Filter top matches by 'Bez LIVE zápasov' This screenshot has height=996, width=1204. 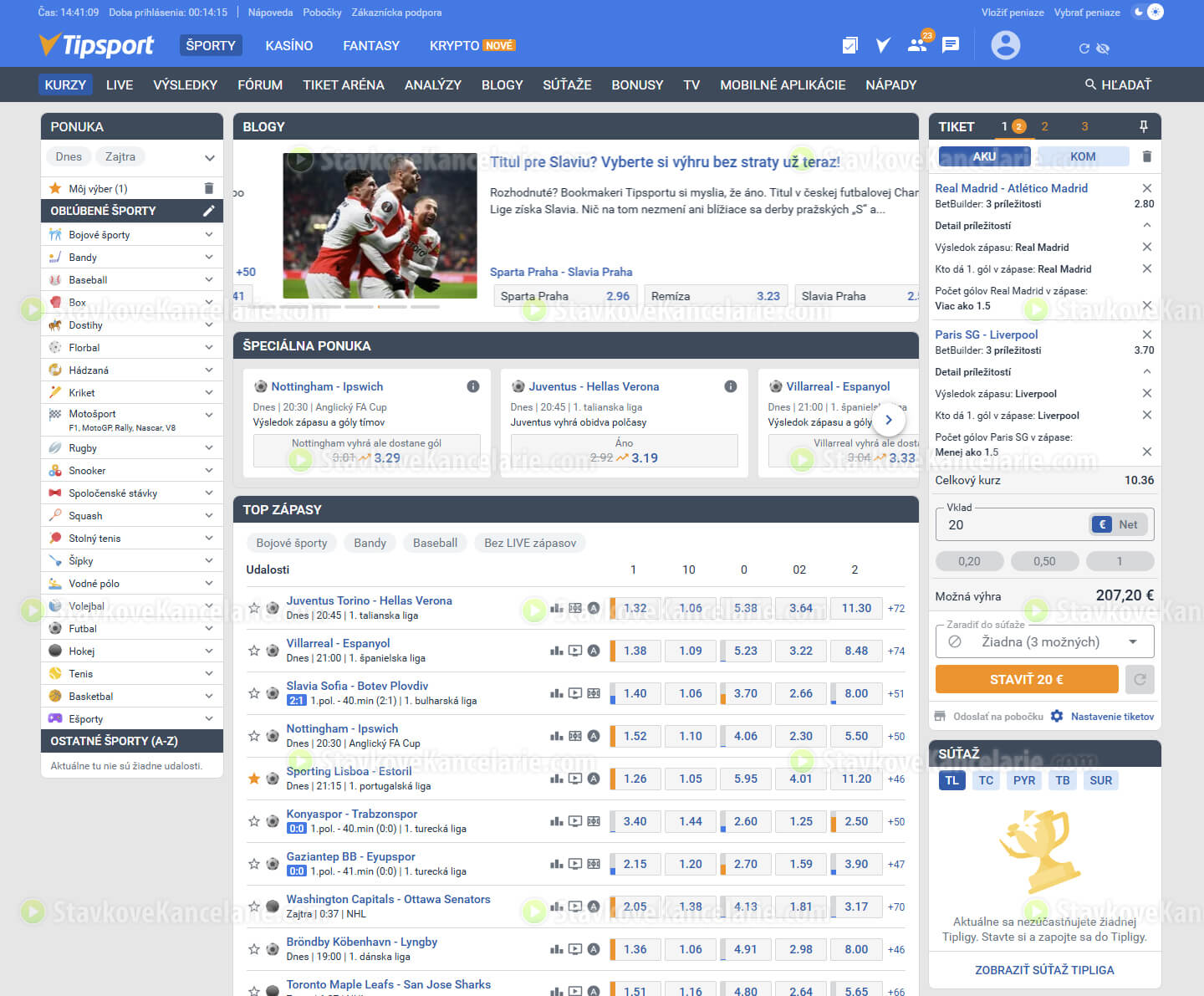coord(530,543)
